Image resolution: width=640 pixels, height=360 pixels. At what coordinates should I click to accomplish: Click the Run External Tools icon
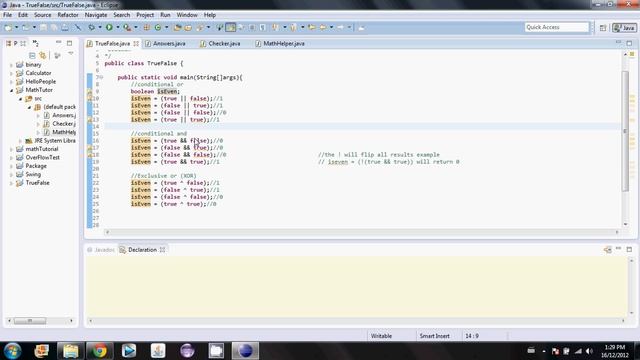[127, 27]
